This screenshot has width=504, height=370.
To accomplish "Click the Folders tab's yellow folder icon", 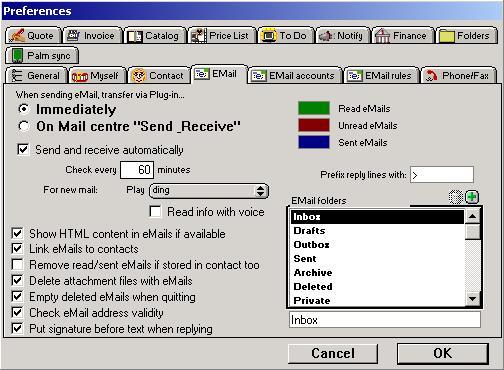I will (447, 36).
